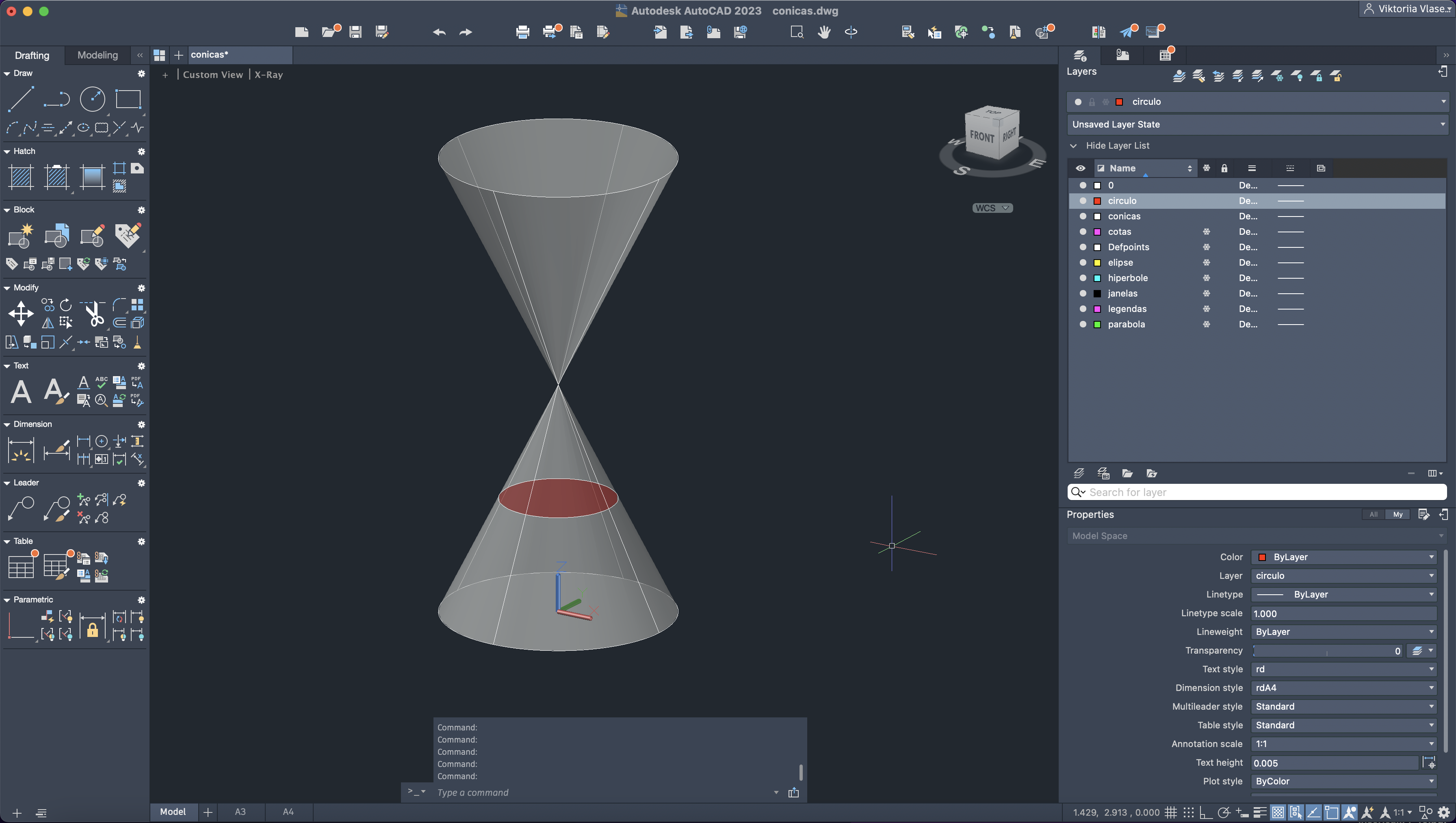
Task: Click the Pan hand tool
Action: 824,32
